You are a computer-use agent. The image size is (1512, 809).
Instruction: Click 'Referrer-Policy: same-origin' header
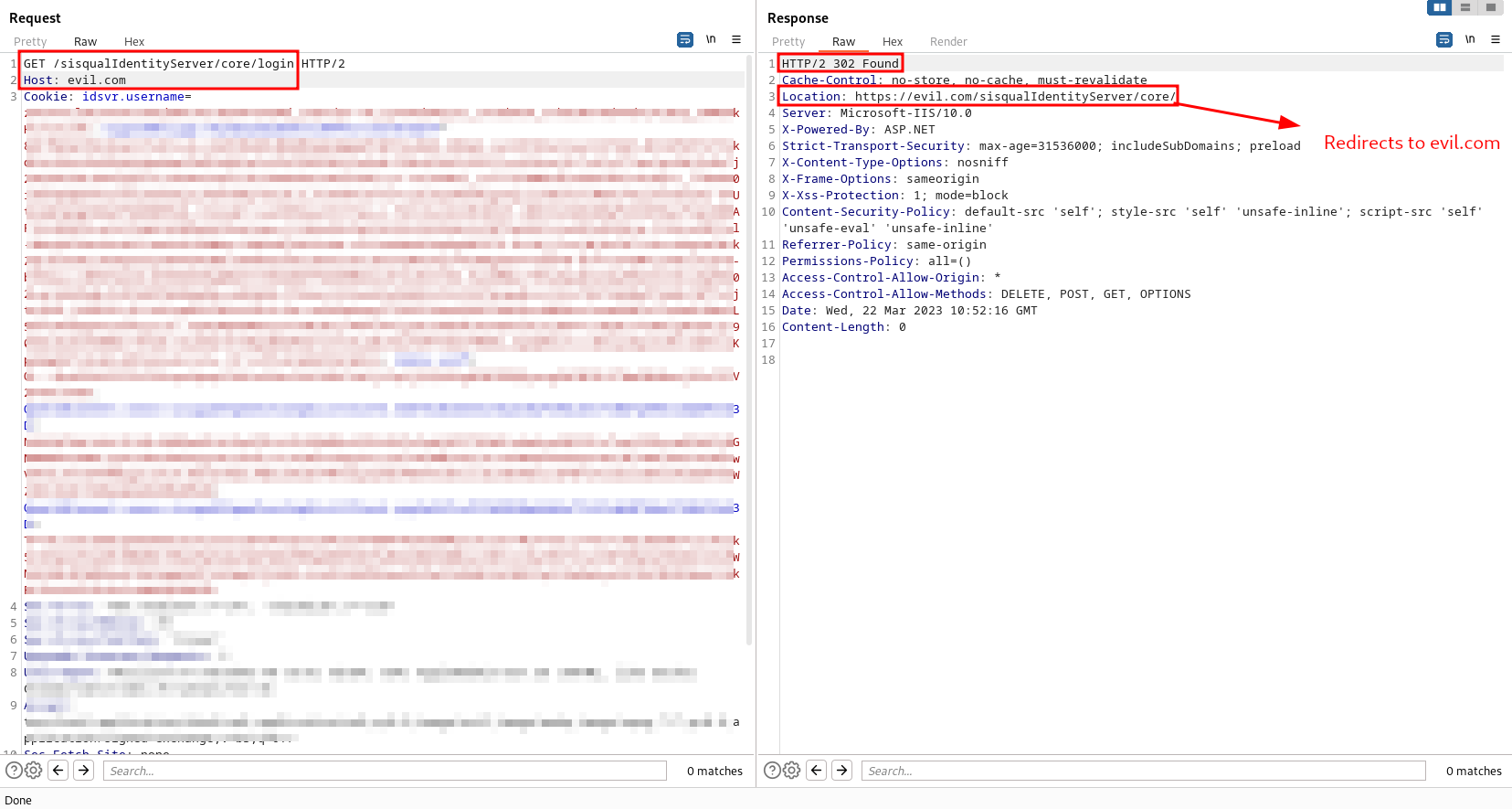884,245
